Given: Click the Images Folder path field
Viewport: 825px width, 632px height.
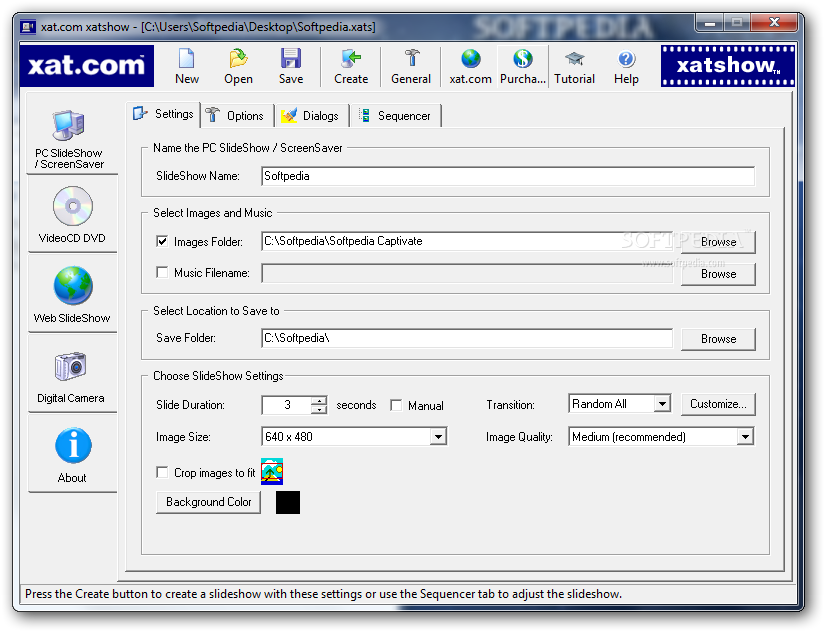Looking at the screenshot, I should (467, 241).
